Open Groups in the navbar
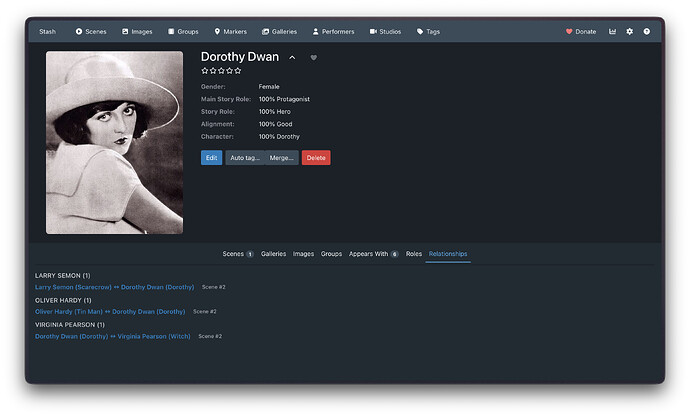Viewport: 690px width, 416px height. [x=183, y=32]
